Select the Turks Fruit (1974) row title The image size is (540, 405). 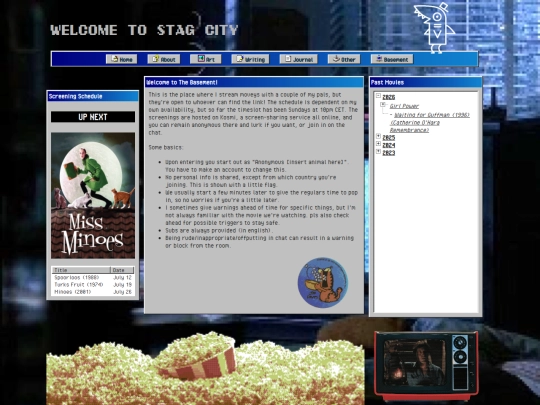click(x=79, y=284)
